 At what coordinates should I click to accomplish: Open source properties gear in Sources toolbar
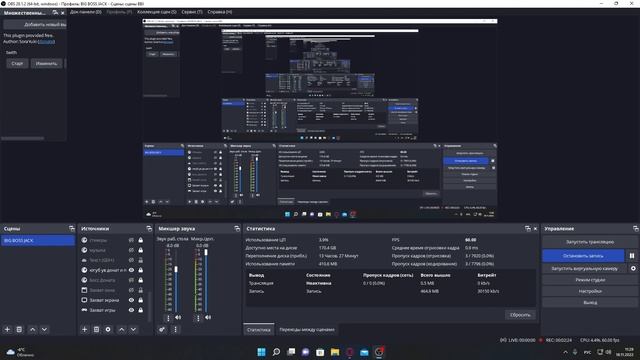coord(108,329)
